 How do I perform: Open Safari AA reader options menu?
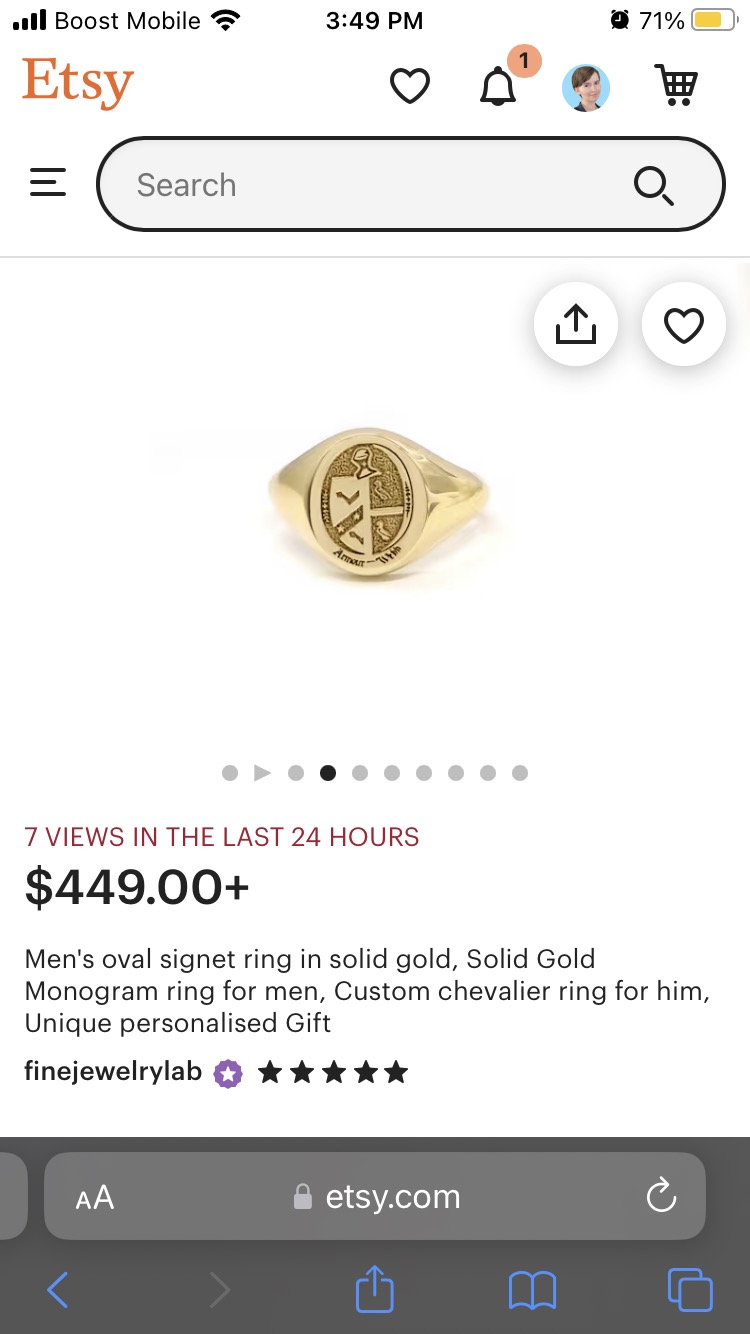click(x=95, y=1197)
